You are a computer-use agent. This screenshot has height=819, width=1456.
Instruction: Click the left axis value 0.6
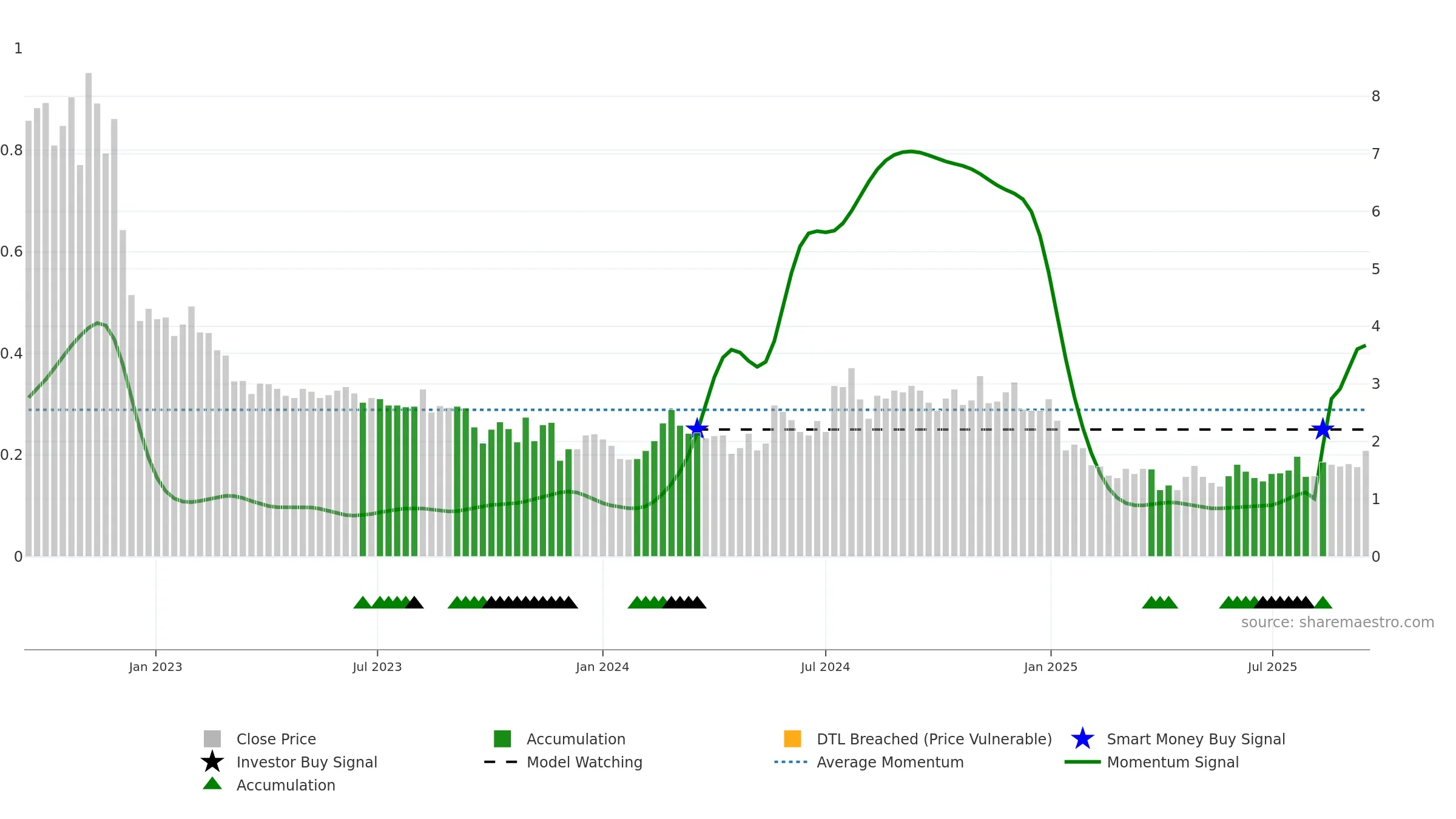[x=12, y=251]
